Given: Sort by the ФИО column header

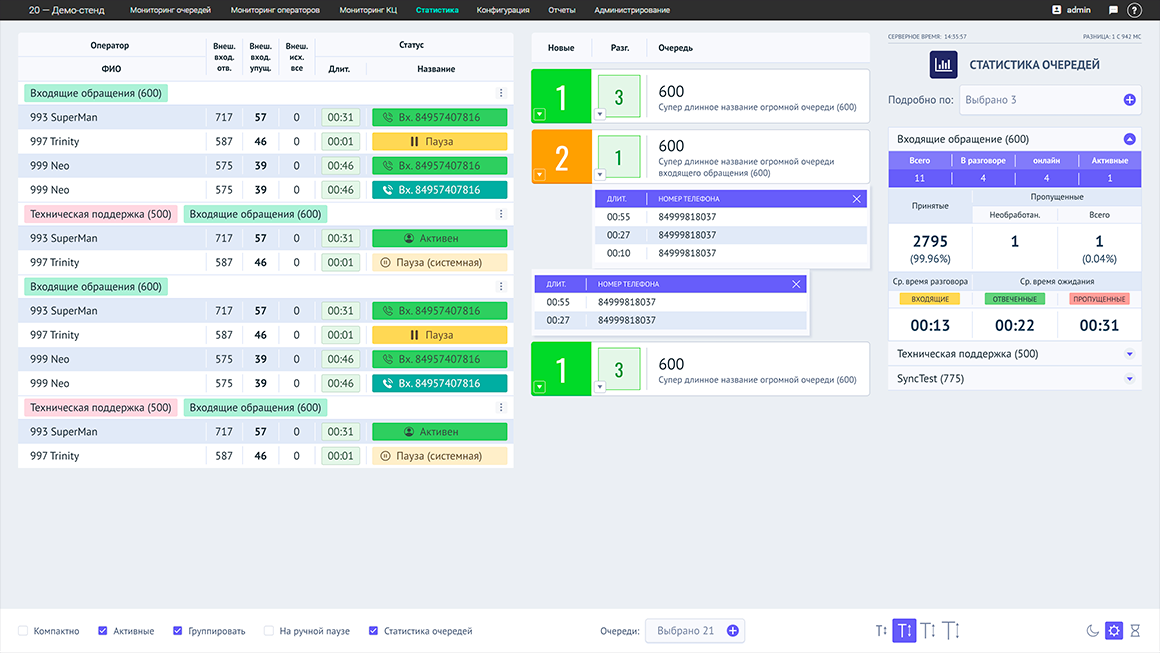Looking at the screenshot, I should coord(111,69).
